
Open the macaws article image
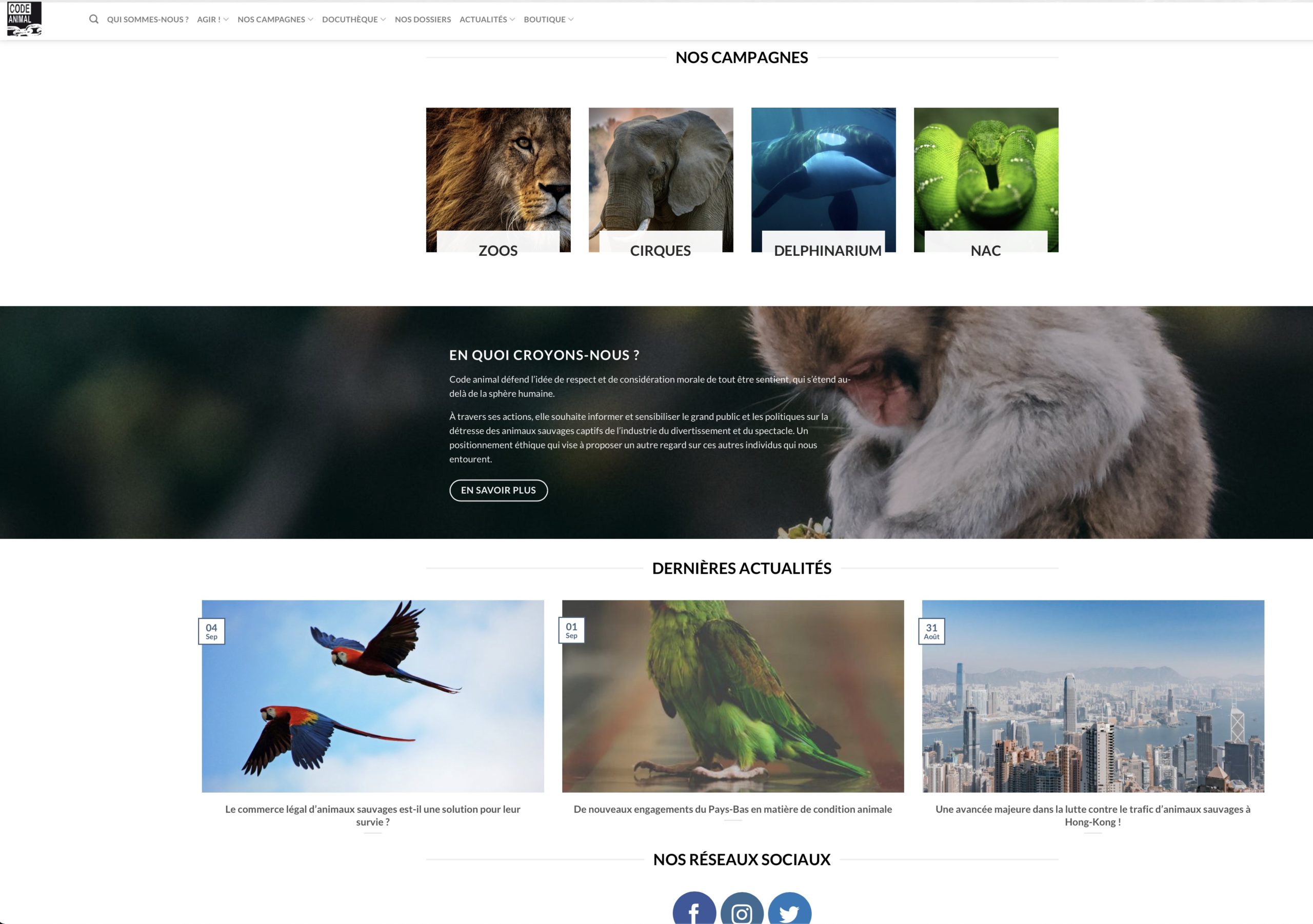[x=373, y=696]
